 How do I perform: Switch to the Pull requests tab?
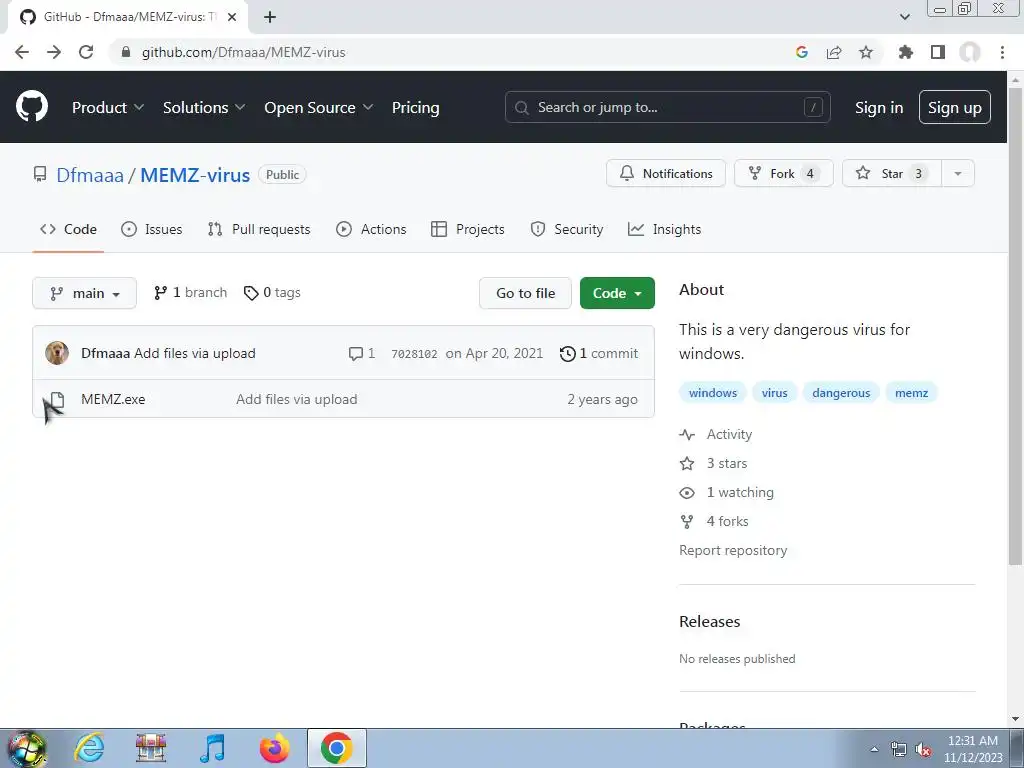(x=259, y=229)
